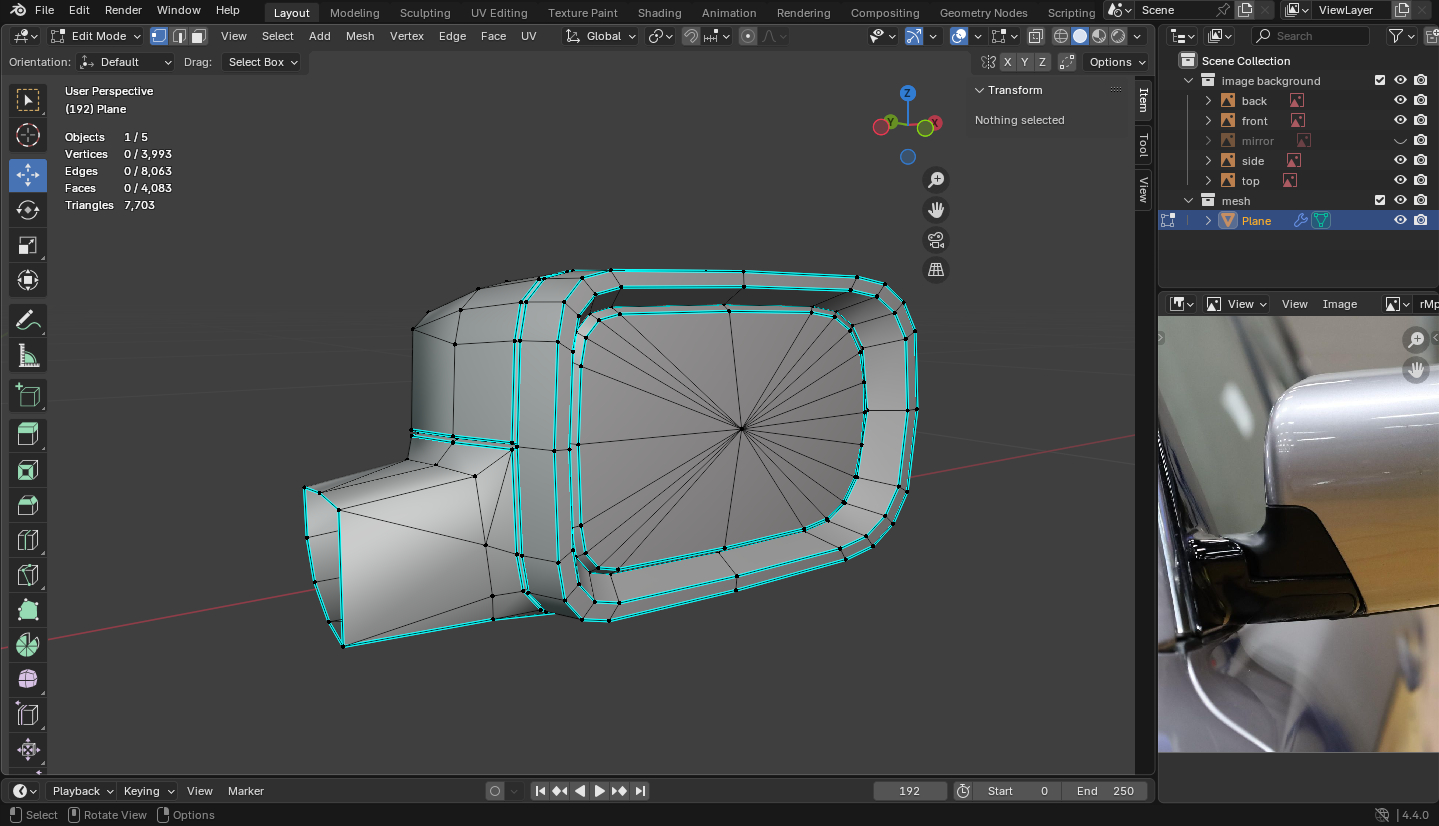Toggle visibility of the Plane object

coord(1400,221)
